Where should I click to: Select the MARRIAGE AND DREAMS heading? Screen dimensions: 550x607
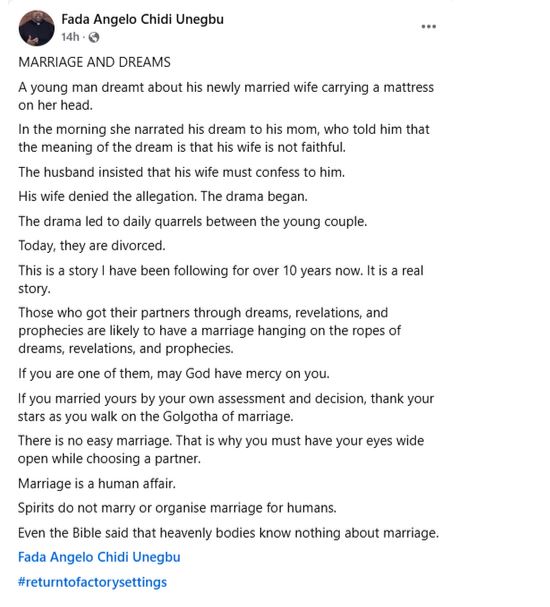tap(94, 62)
